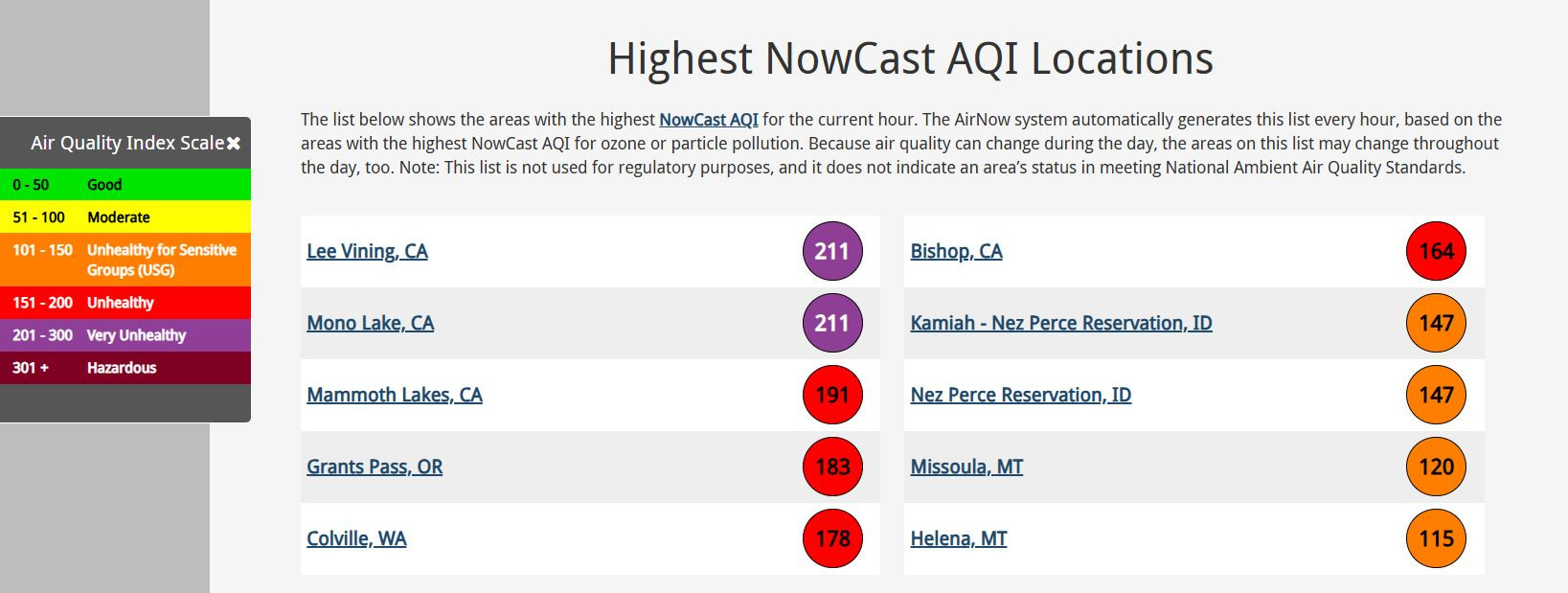Select the maroon Hazardous 301+ scale row
Image resolution: width=1568 pixels, height=593 pixels.
pos(125,368)
